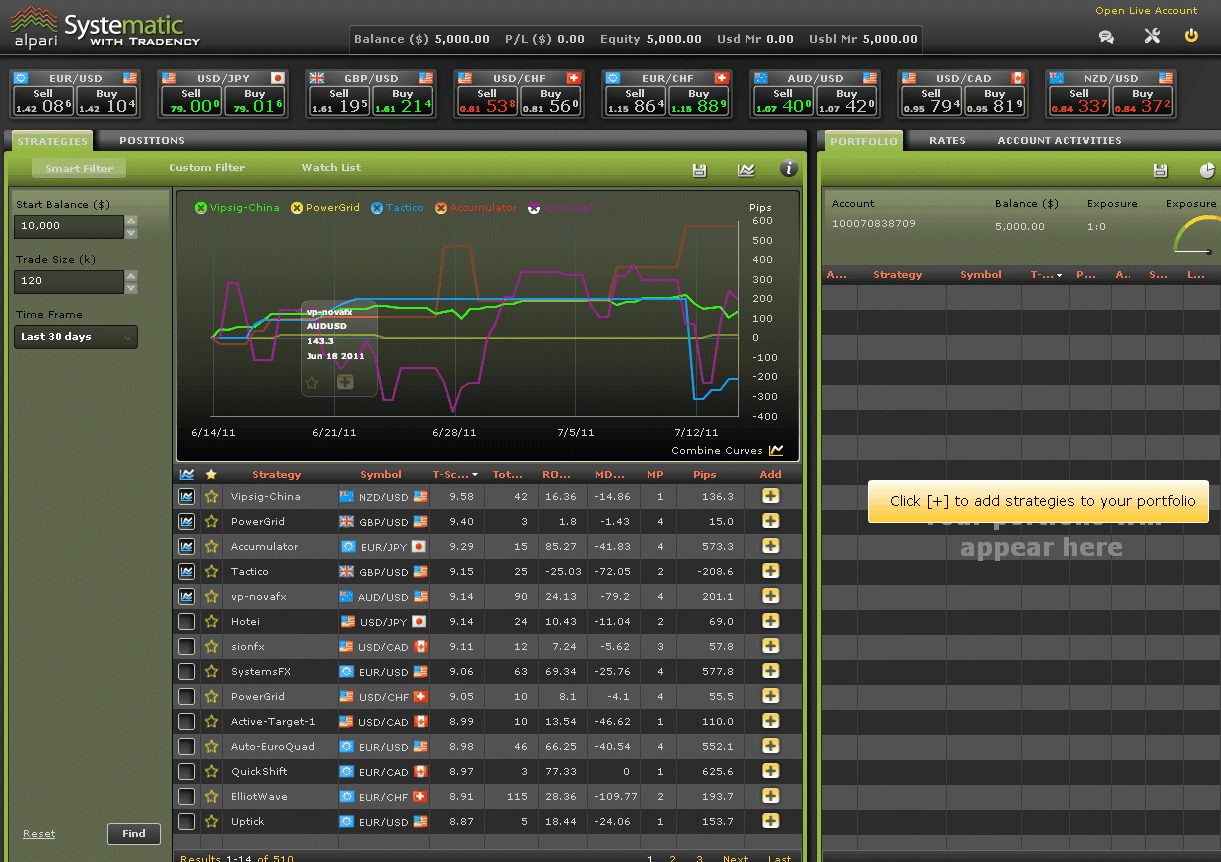Open Live Account link
This screenshot has width=1221, height=862.
1146,11
